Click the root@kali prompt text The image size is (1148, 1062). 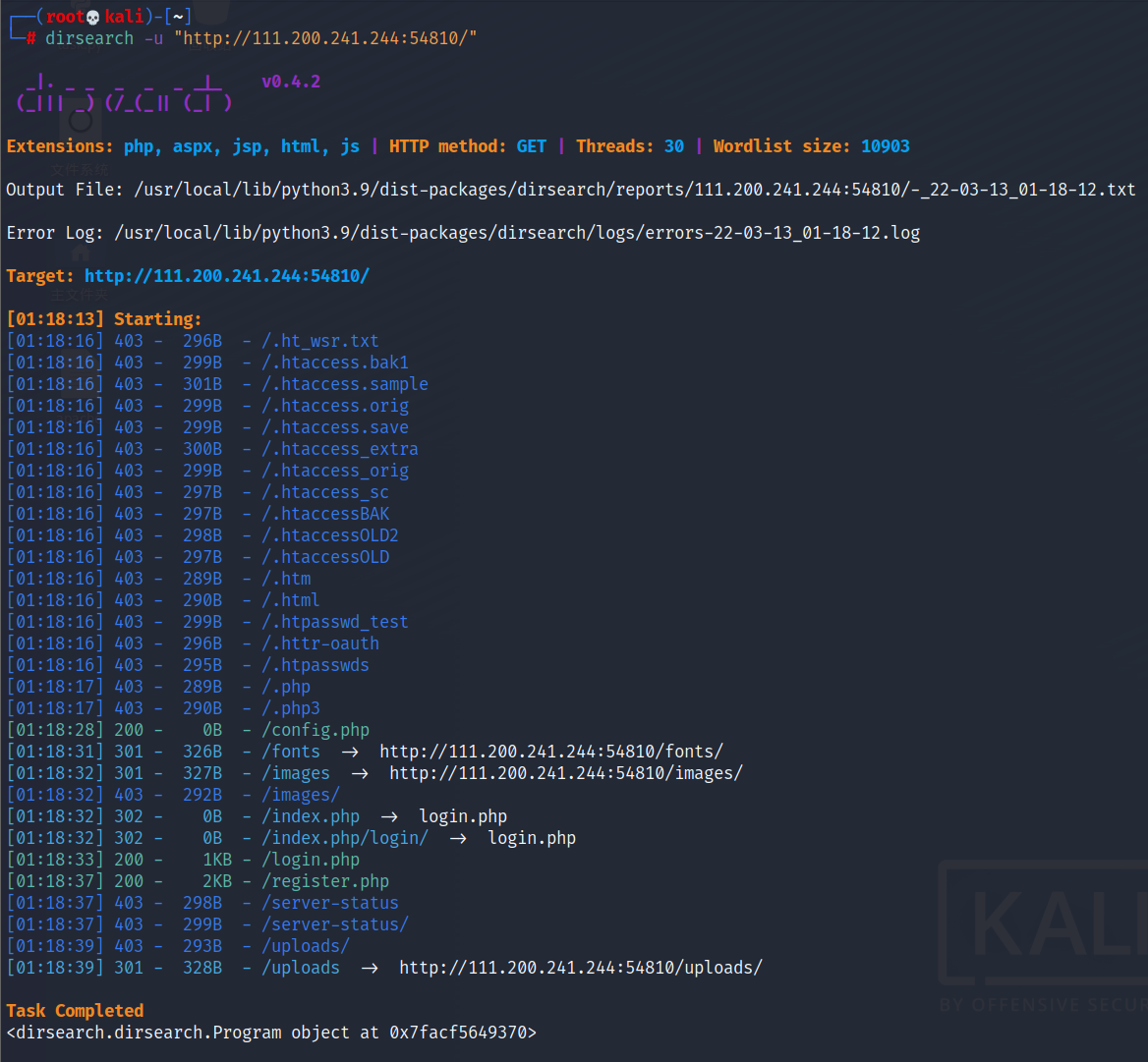coord(94,16)
